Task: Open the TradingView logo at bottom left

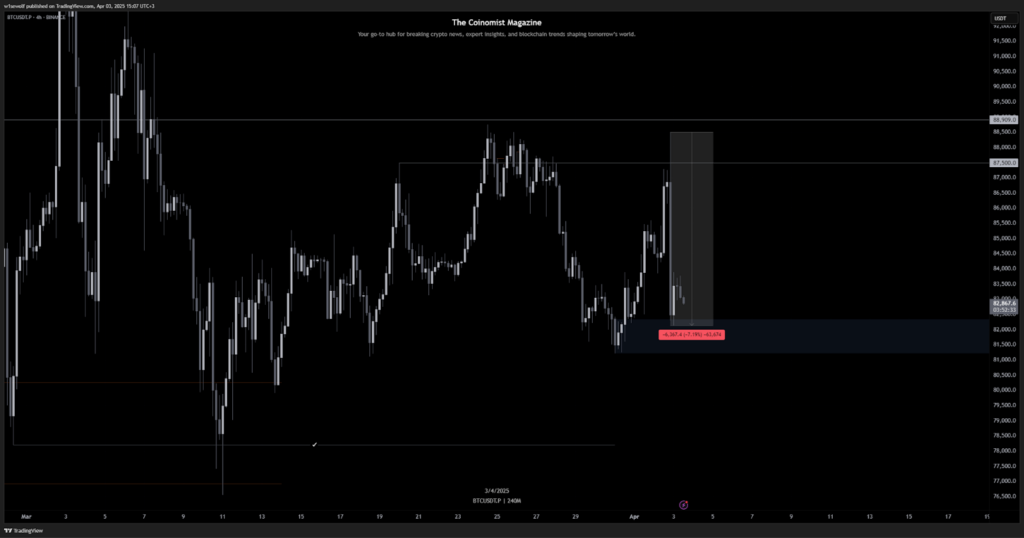Action: [x=24, y=531]
